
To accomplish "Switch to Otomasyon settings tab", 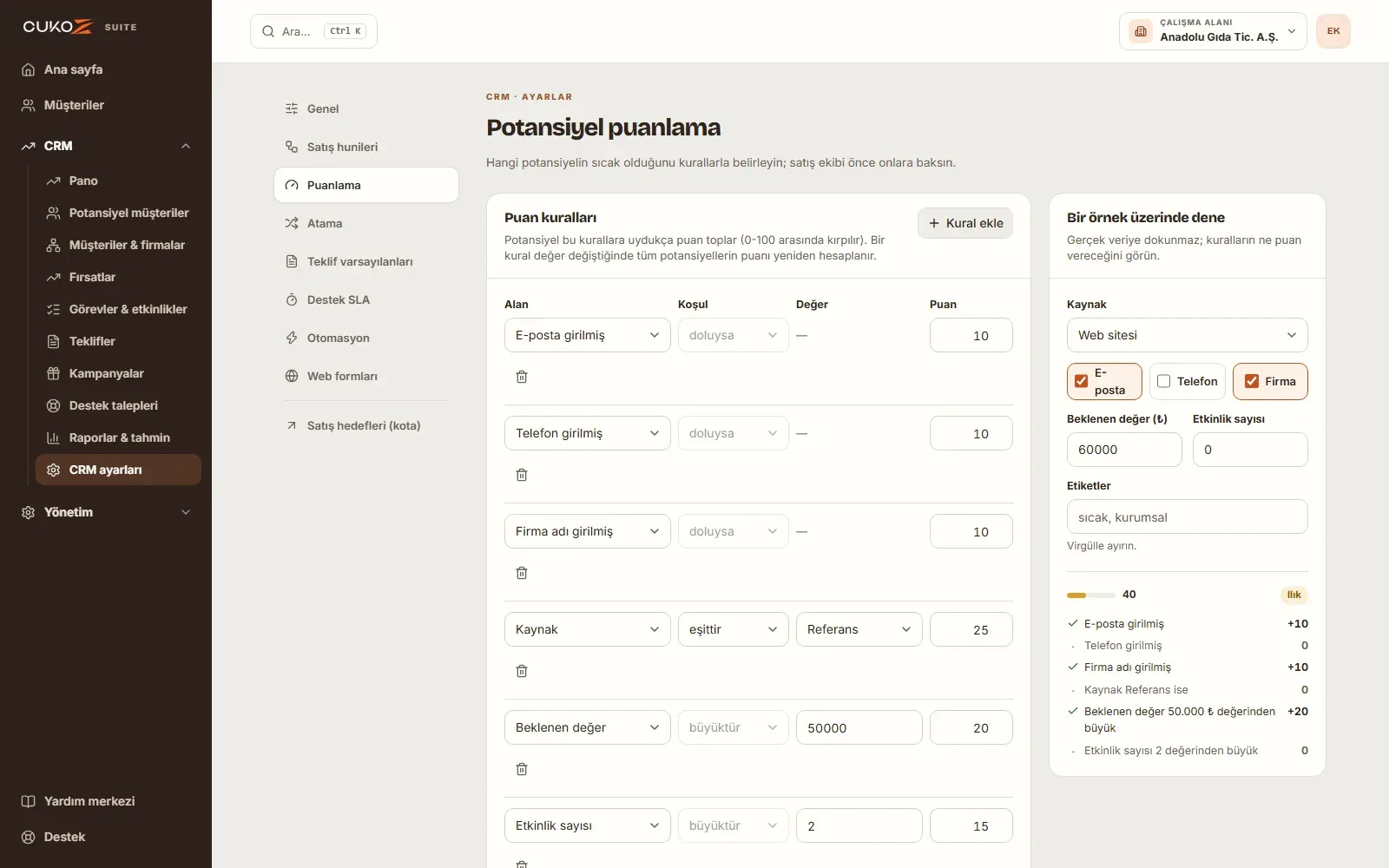I will [x=366, y=338].
